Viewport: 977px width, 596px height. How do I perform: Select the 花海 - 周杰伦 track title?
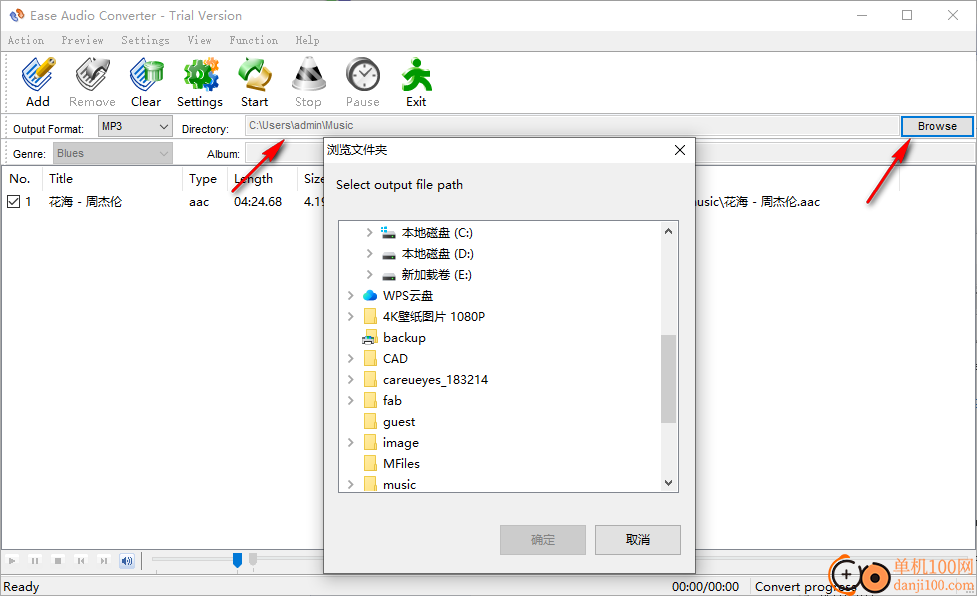pyautogui.click(x=85, y=202)
